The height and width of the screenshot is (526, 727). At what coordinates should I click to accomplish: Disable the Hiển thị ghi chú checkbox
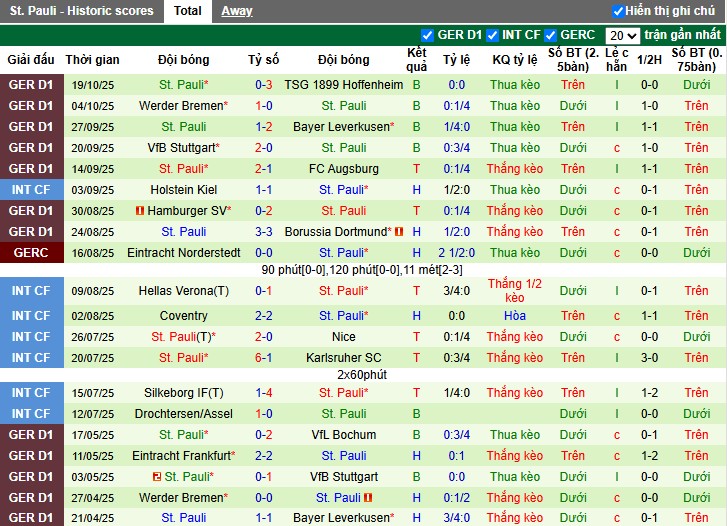point(618,11)
